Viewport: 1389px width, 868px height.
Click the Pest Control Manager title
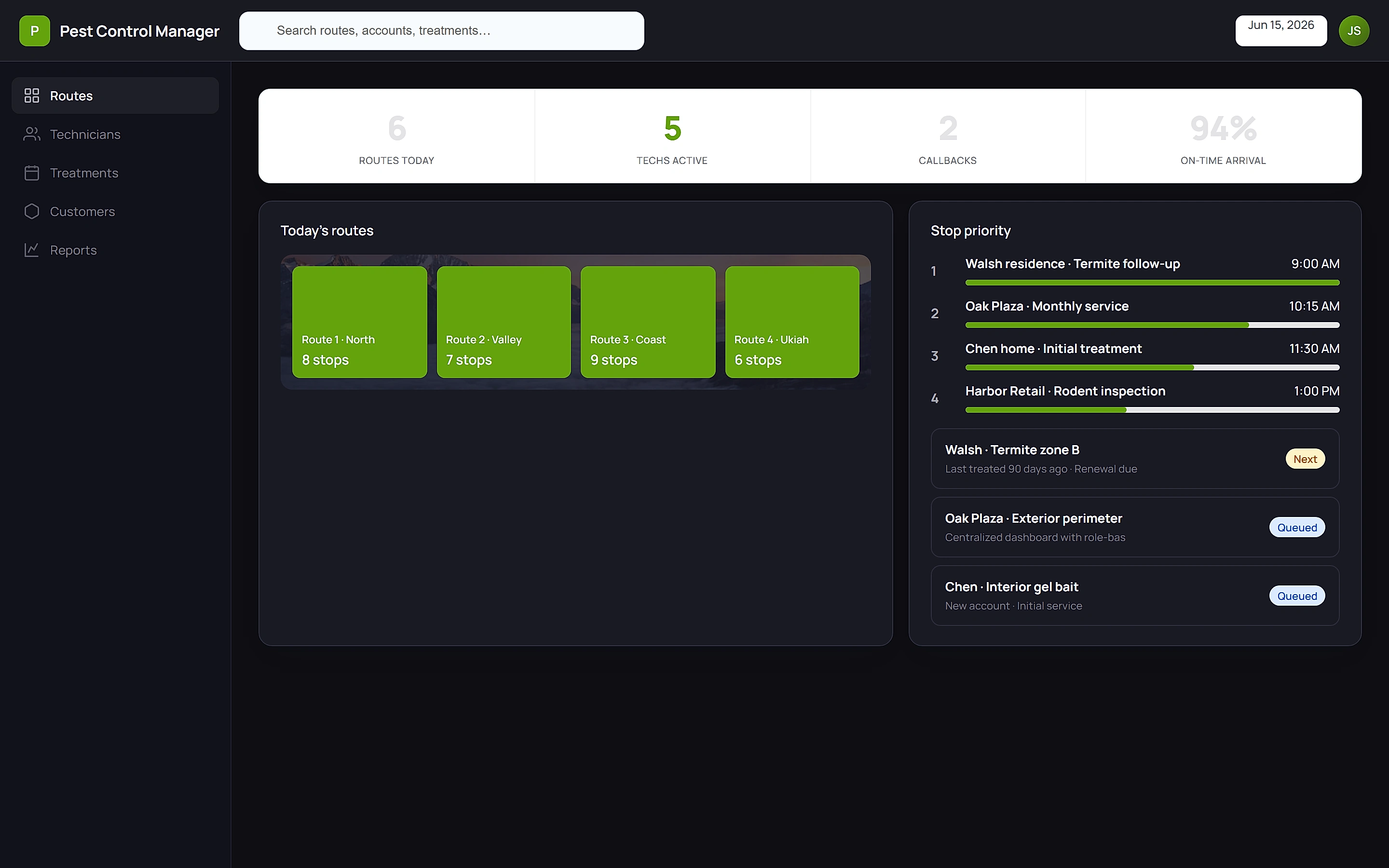tap(139, 31)
